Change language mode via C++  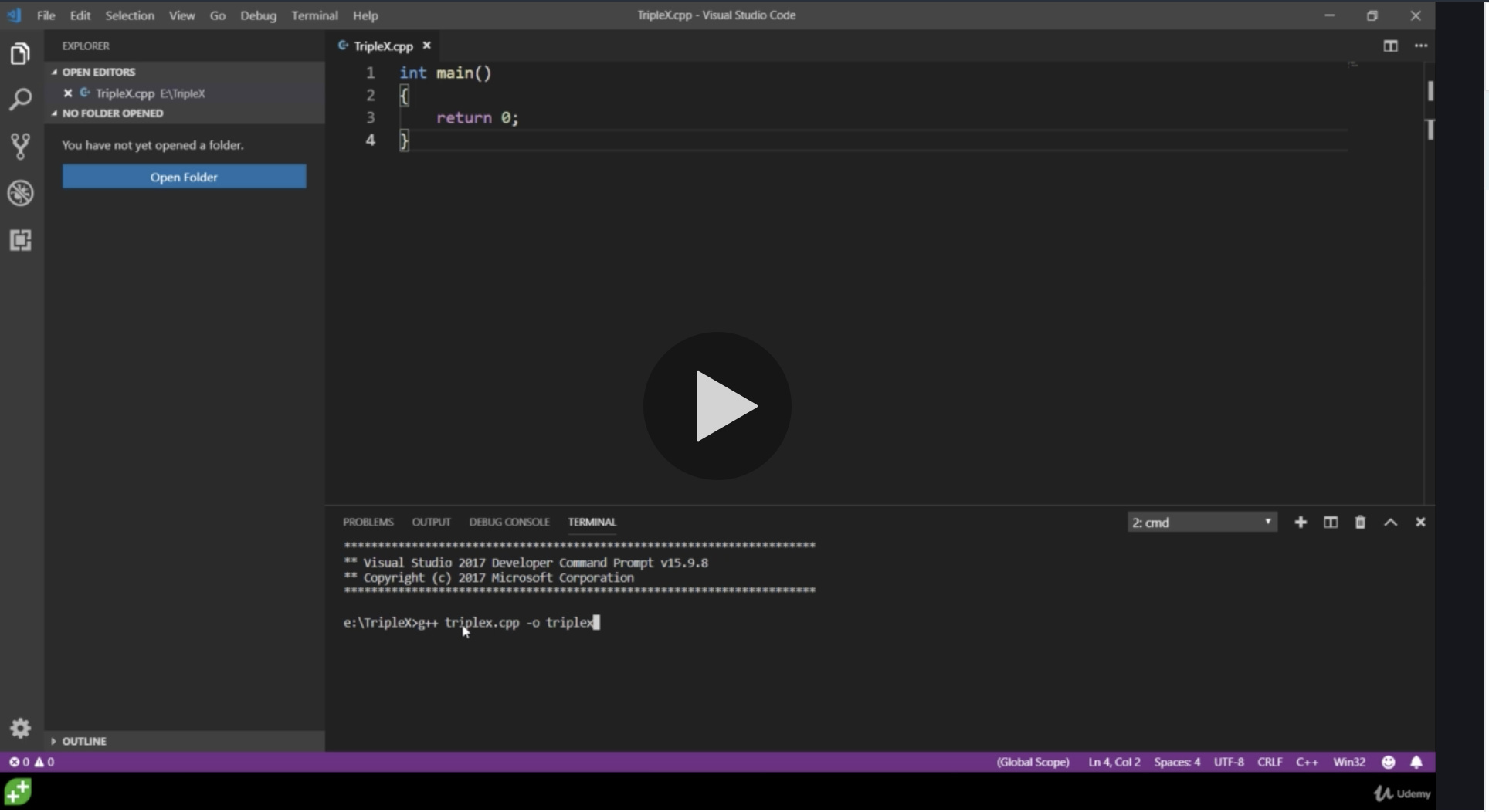pos(1307,763)
